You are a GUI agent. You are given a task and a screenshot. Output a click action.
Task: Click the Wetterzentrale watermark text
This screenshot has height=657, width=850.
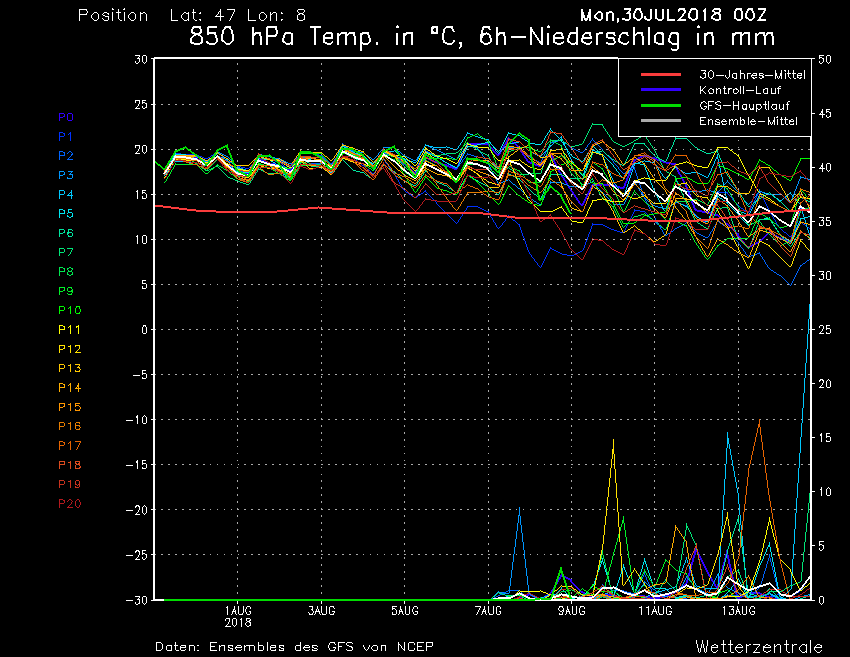759,646
